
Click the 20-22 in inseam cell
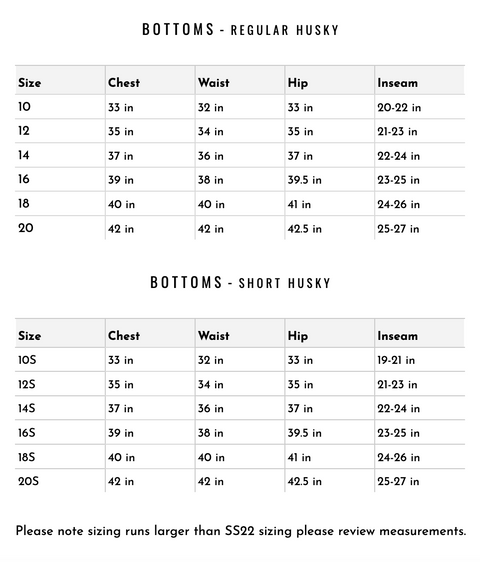(399, 107)
